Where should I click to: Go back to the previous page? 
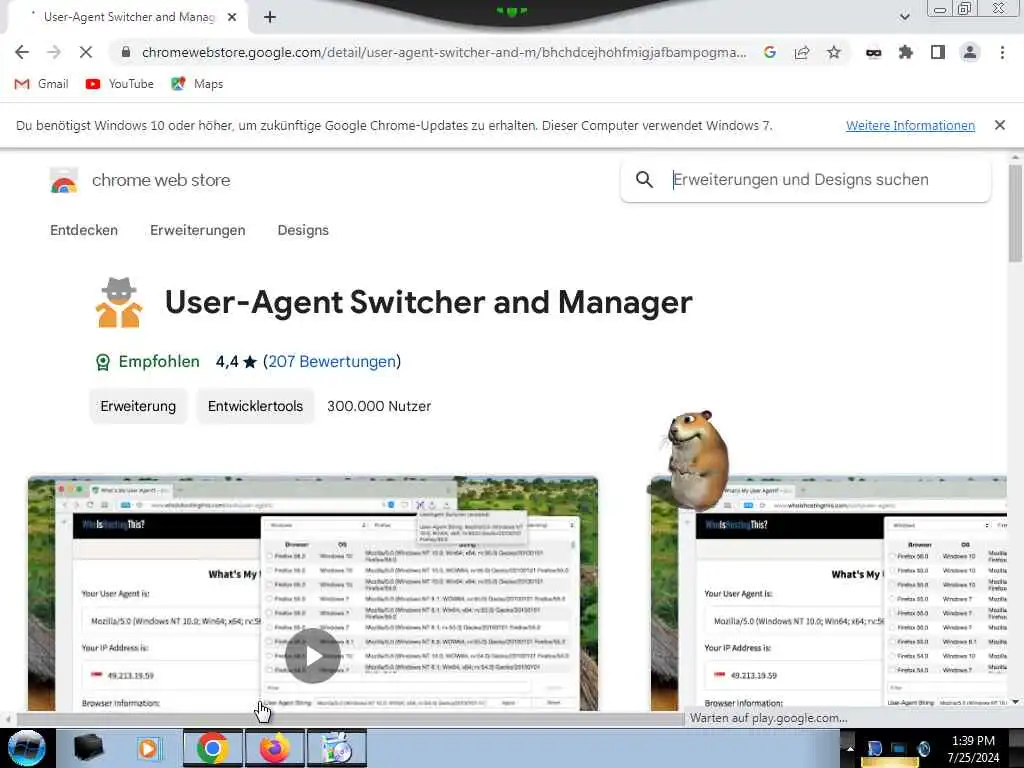[22, 52]
